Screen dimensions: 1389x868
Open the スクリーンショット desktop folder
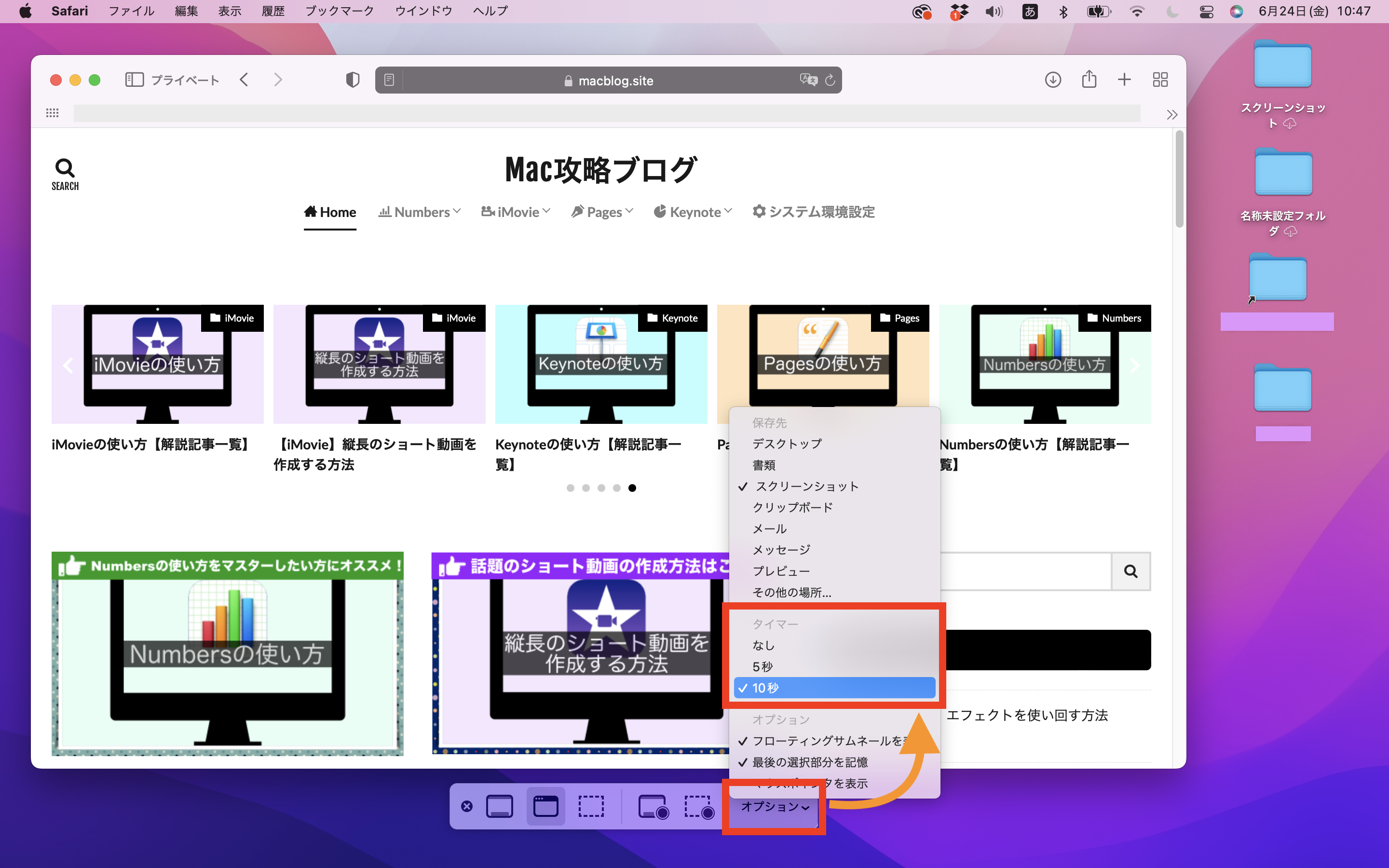click(x=1283, y=83)
